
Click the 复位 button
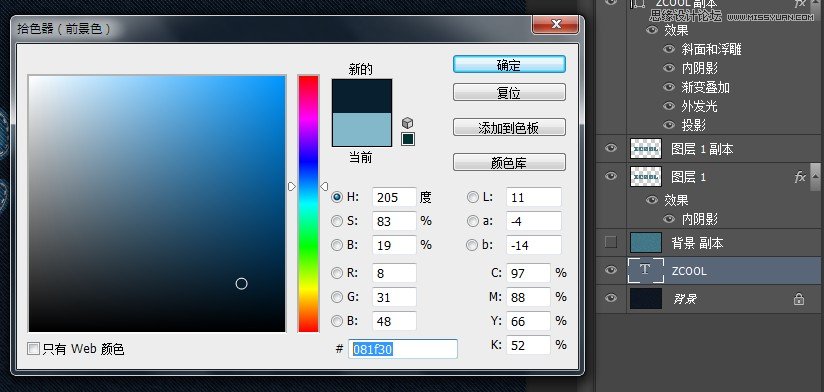click(x=509, y=92)
